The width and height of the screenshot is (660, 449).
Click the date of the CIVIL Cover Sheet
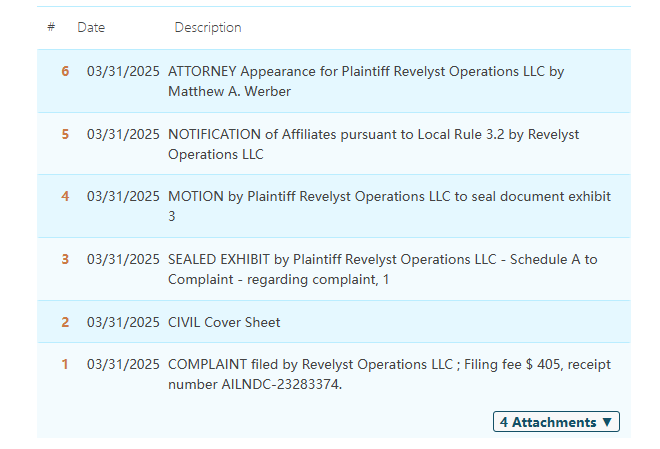coord(123,322)
